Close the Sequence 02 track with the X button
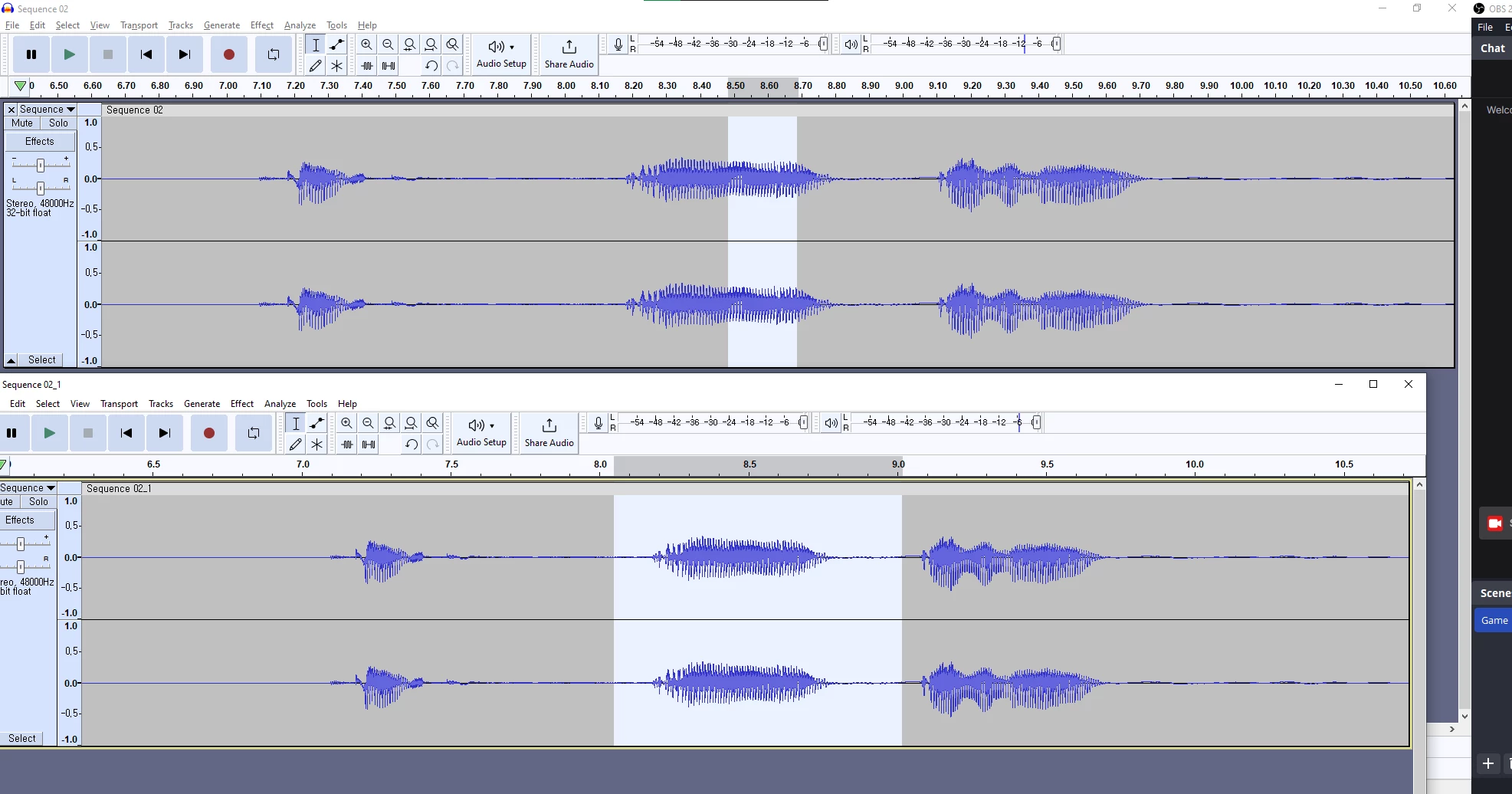This screenshot has width=1512, height=794. 11,110
